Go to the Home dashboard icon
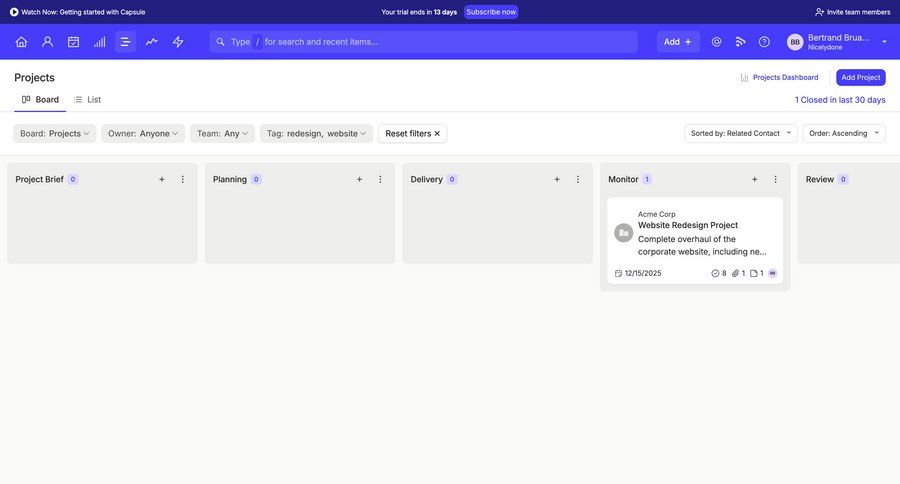The height and width of the screenshot is (484, 900). [21, 42]
